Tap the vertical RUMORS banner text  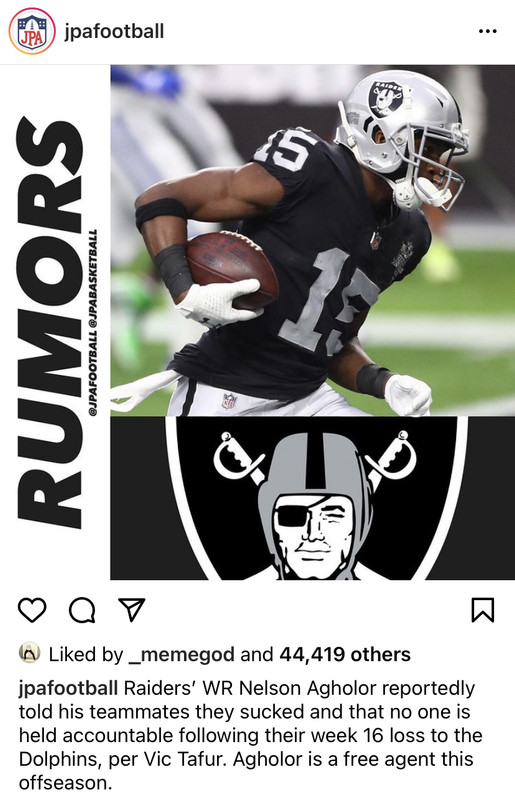[x=50, y=324]
